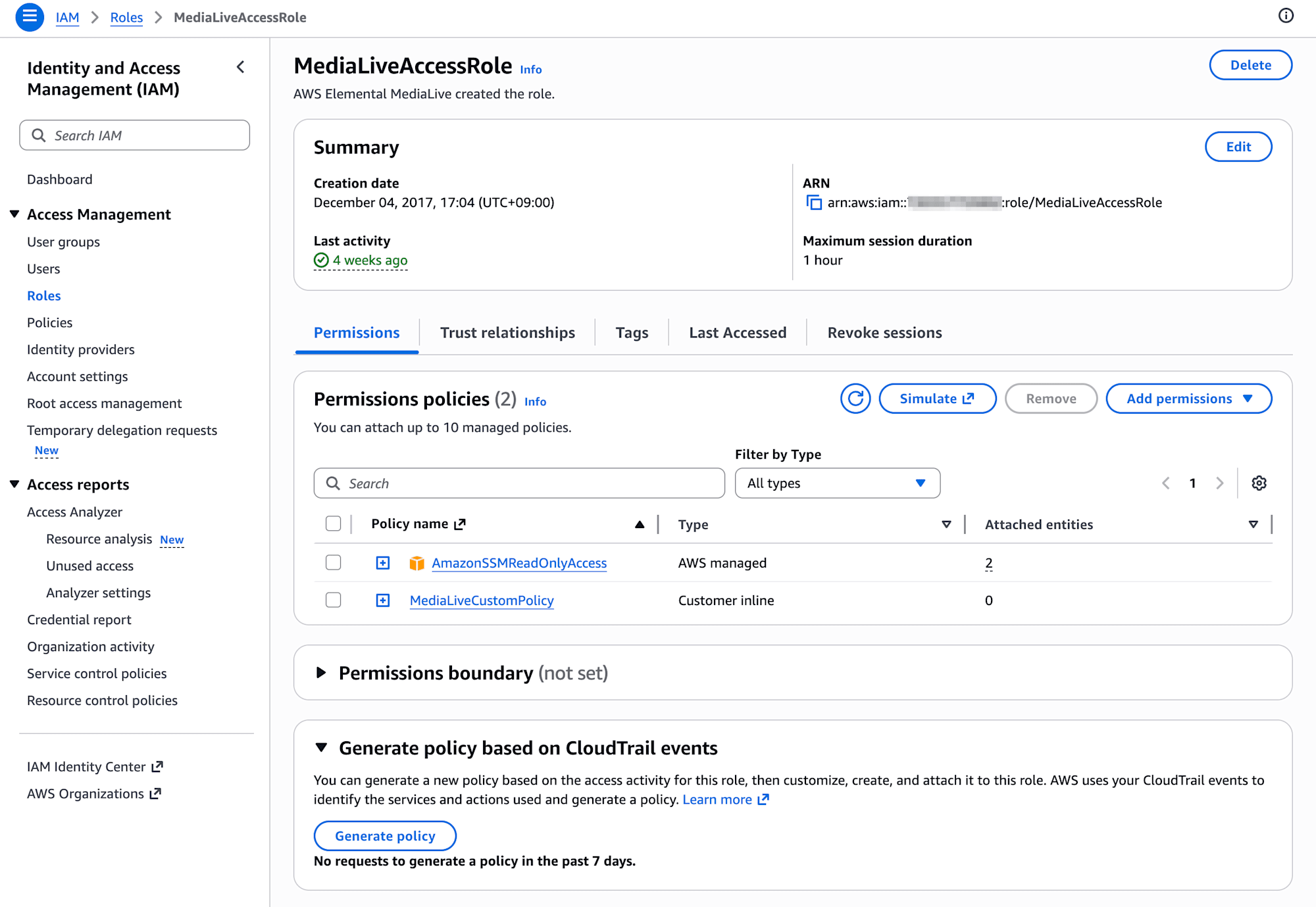Expand MediaLiveCustomPolicy details plus icon
Viewport: 1316px width, 907px height.
(383, 601)
